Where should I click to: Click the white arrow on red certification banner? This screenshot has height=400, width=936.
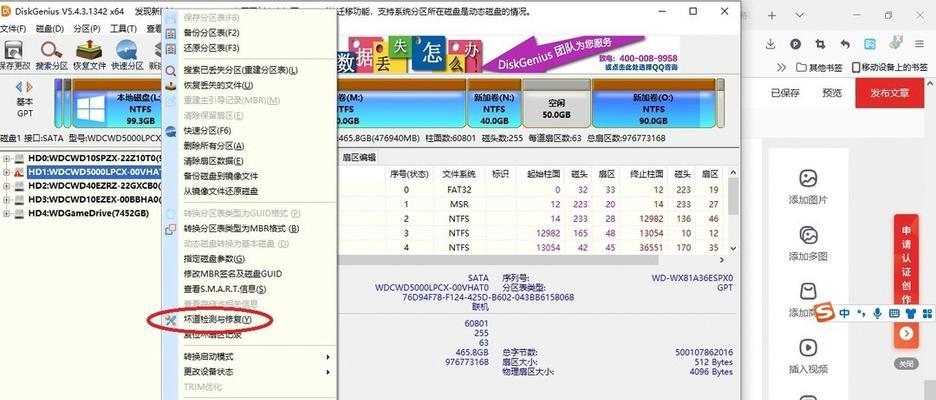pos(906,333)
